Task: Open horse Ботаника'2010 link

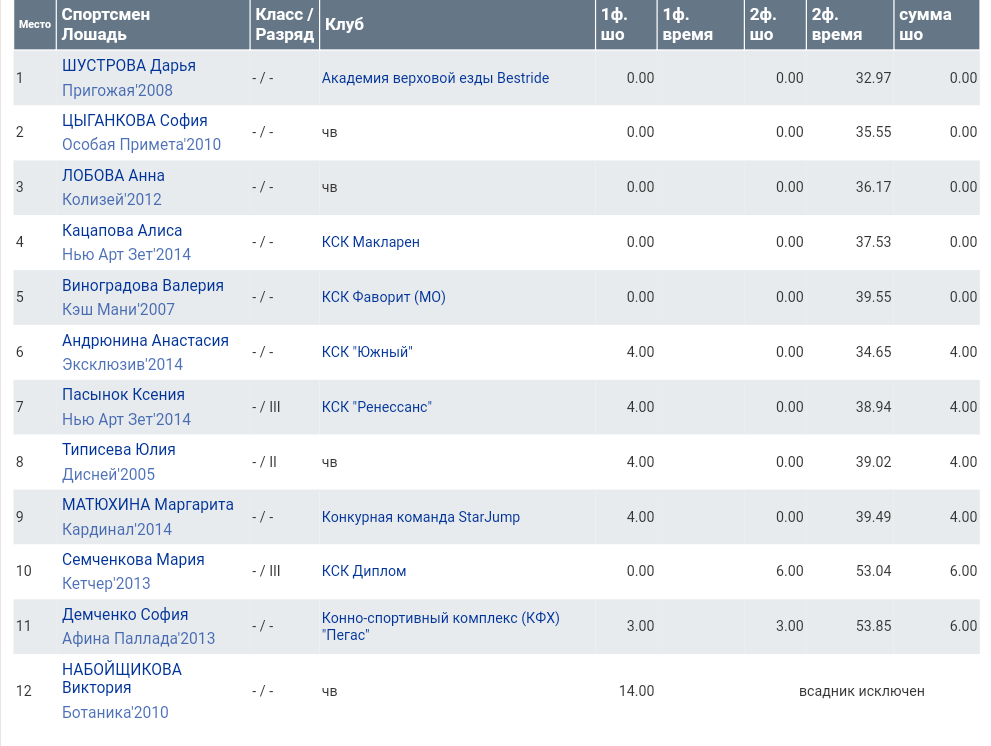Action: coord(115,713)
